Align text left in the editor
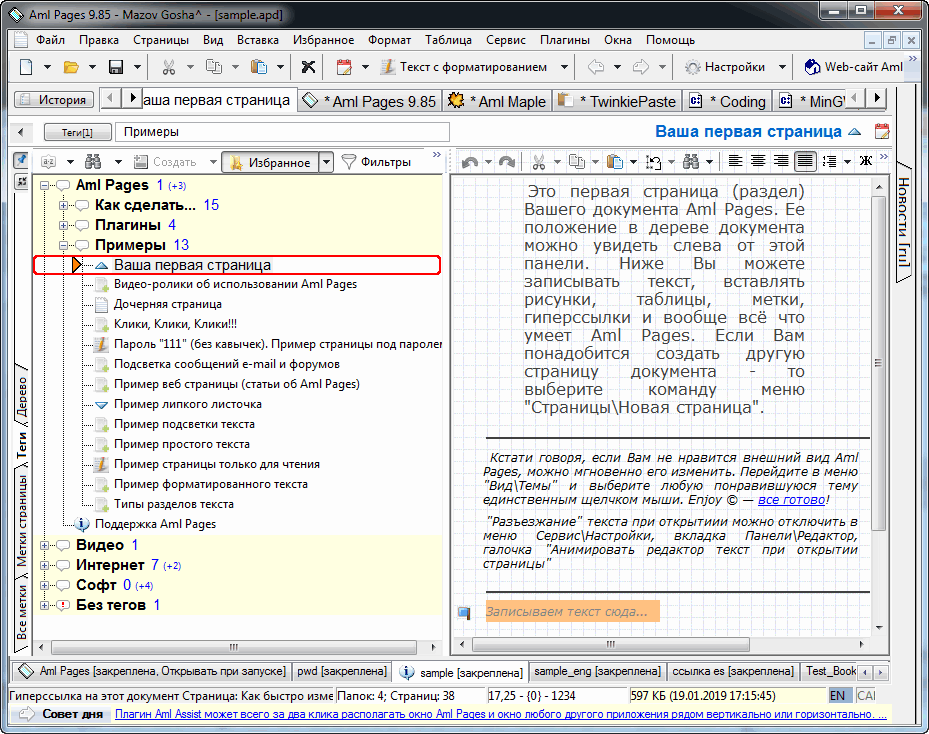Screen dimensions: 929x734 (735, 161)
